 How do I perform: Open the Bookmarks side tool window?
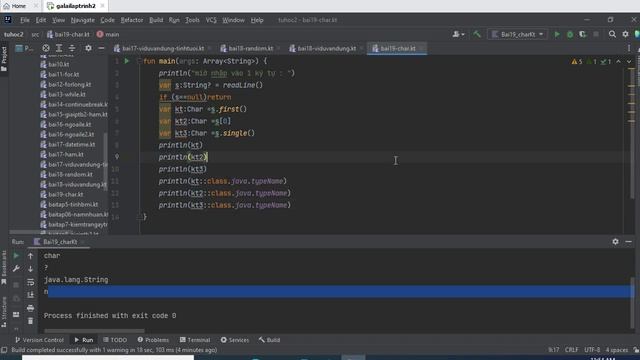[4, 267]
